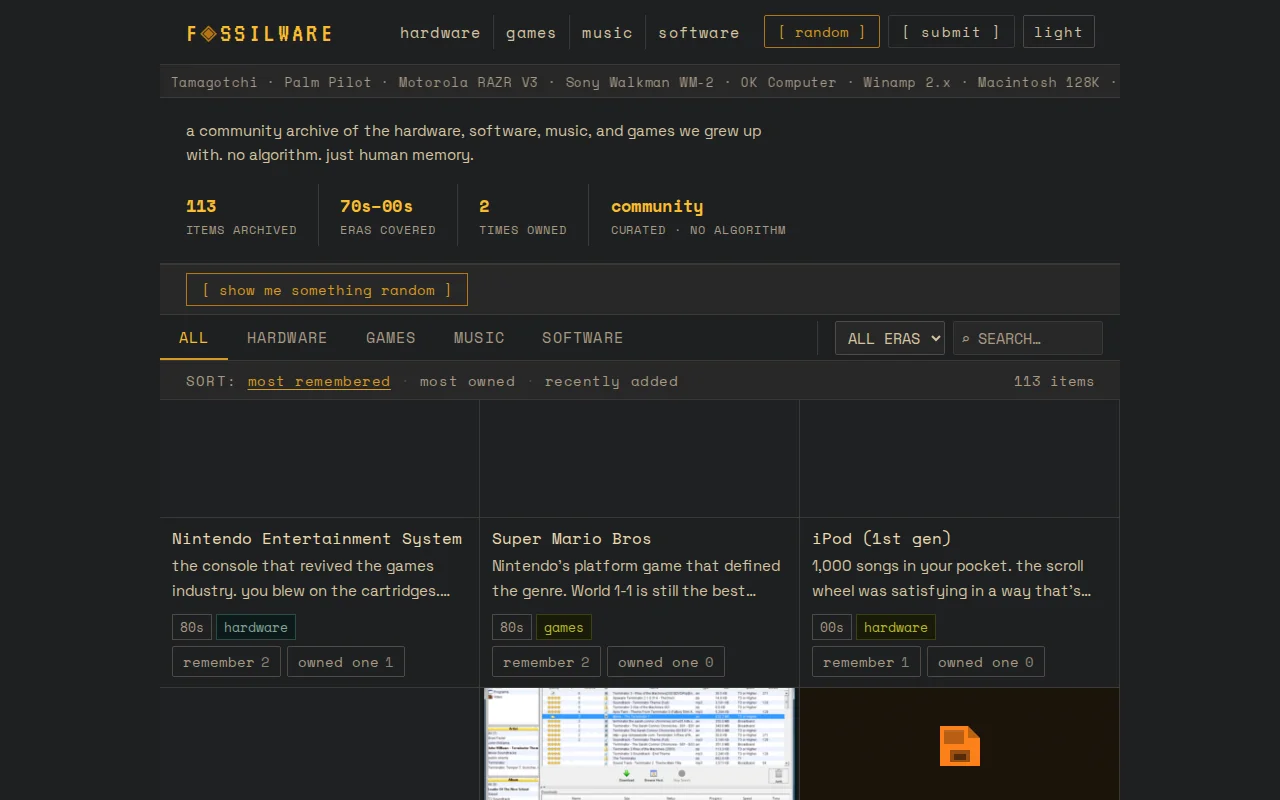The height and width of the screenshot is (800, 1280).
Task: Click games tag on Super Mario Bros
Action: [564, 627]
